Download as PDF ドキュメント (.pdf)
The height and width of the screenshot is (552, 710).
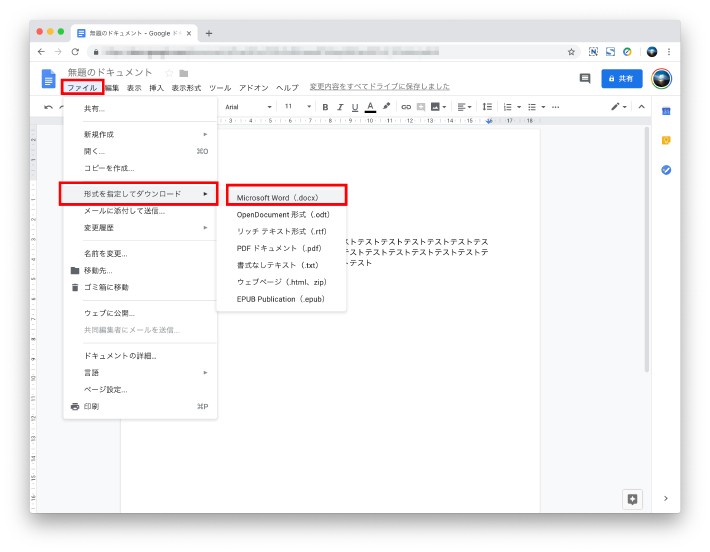coord(282,248)
